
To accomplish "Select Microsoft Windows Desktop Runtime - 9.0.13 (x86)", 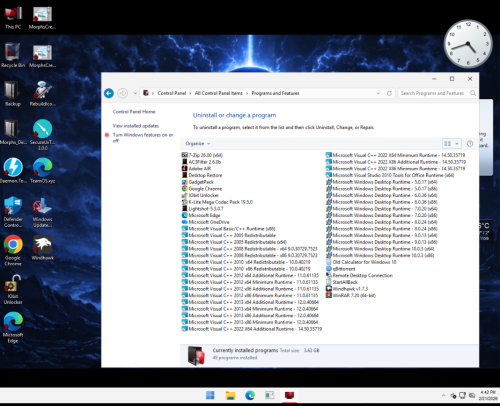I will (381, 242).
